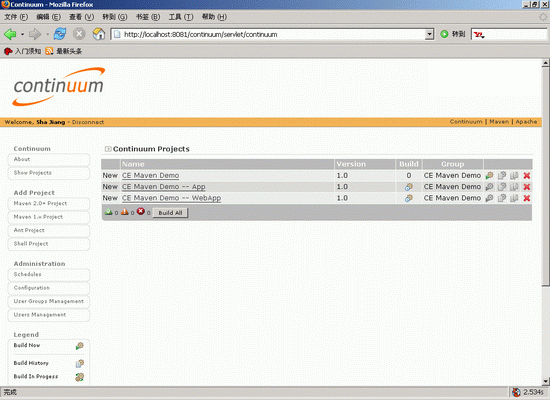This screenshot has width=550, height=400.
Task: Build now icon for CE Maven Demo row
Action: click(x=489, y=175)
